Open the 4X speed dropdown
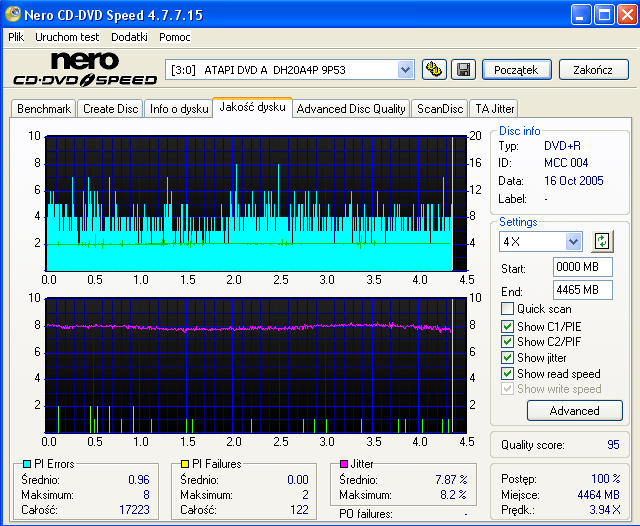This screenshot has height=526, width=640. coord(573,242)
